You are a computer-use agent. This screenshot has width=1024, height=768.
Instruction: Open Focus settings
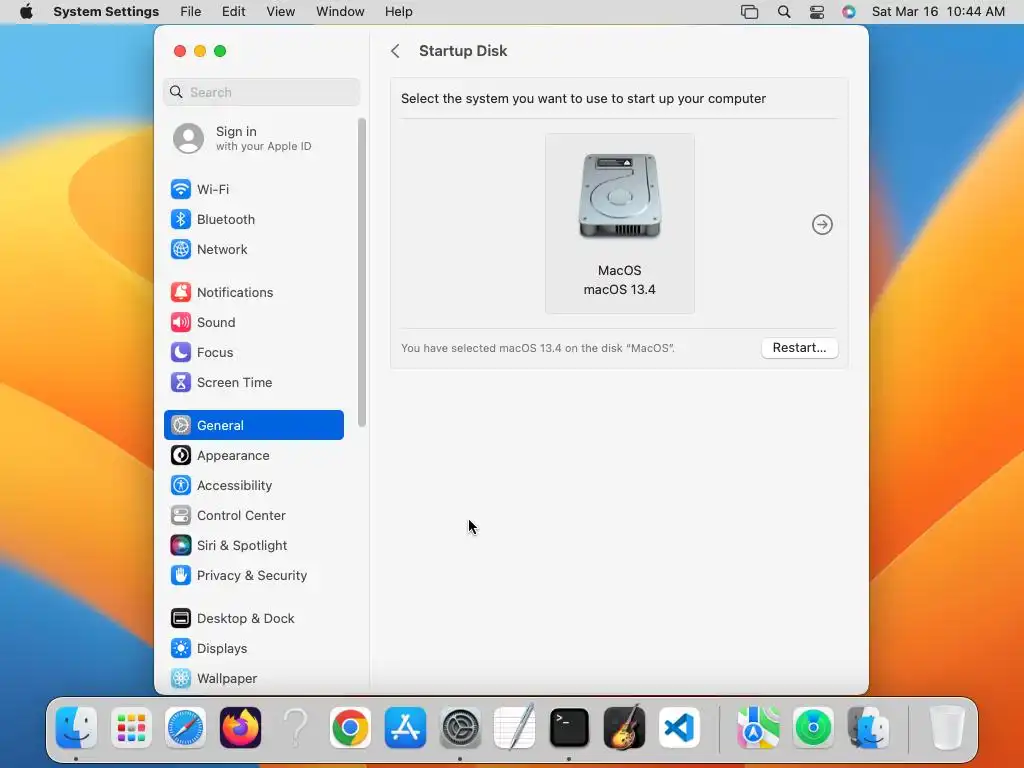click(x=253, y=353)
